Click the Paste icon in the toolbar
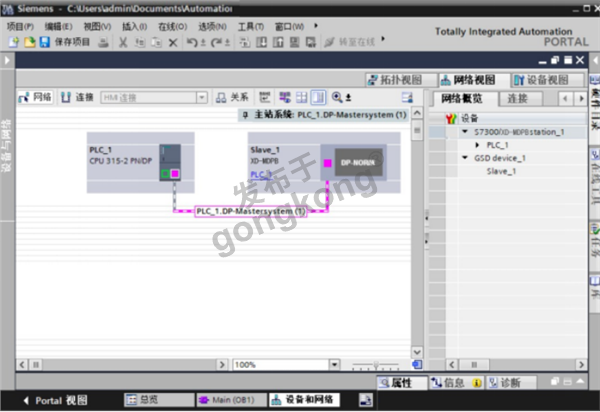Viewport: 600px width, 412px height. 156,42
